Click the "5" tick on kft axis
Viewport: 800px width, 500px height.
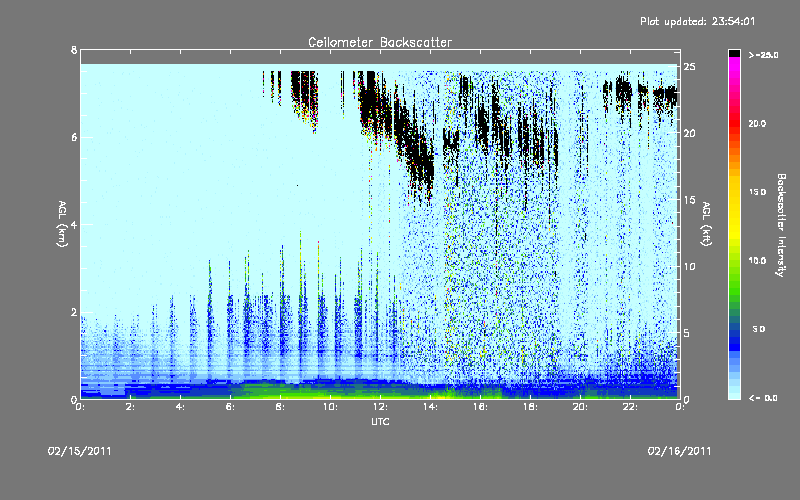tap(687, 333)
